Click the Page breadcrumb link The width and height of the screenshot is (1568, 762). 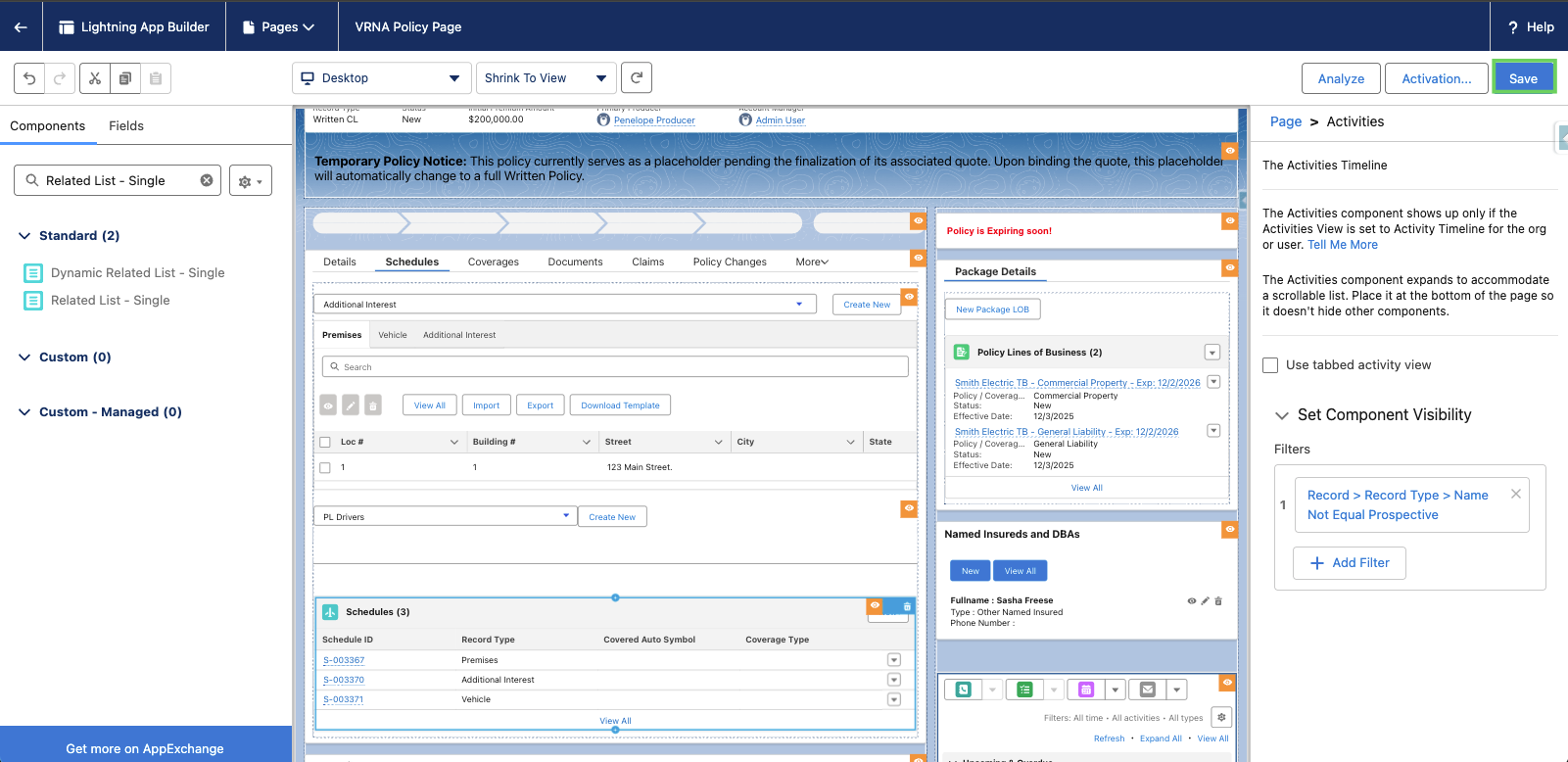click(1286, 121)
